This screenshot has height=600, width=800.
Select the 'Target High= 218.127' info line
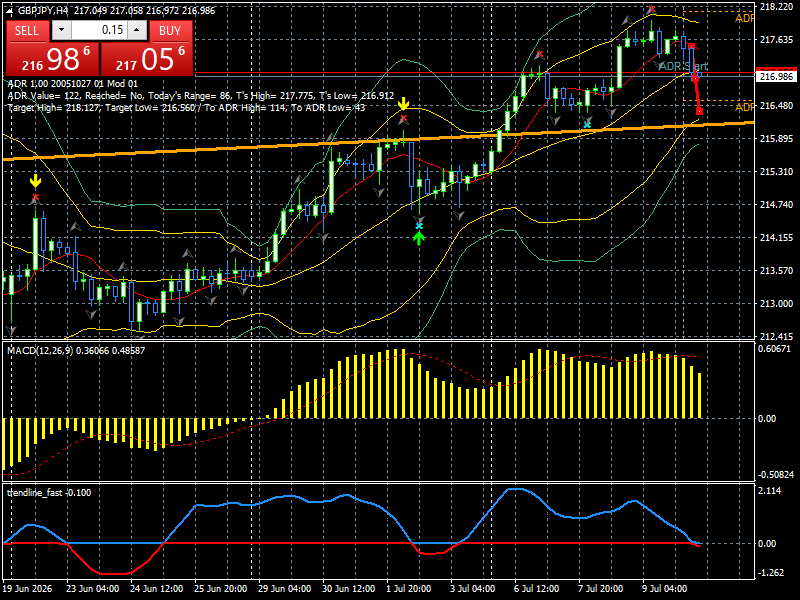pyautogui.click(x=186, y=108)
